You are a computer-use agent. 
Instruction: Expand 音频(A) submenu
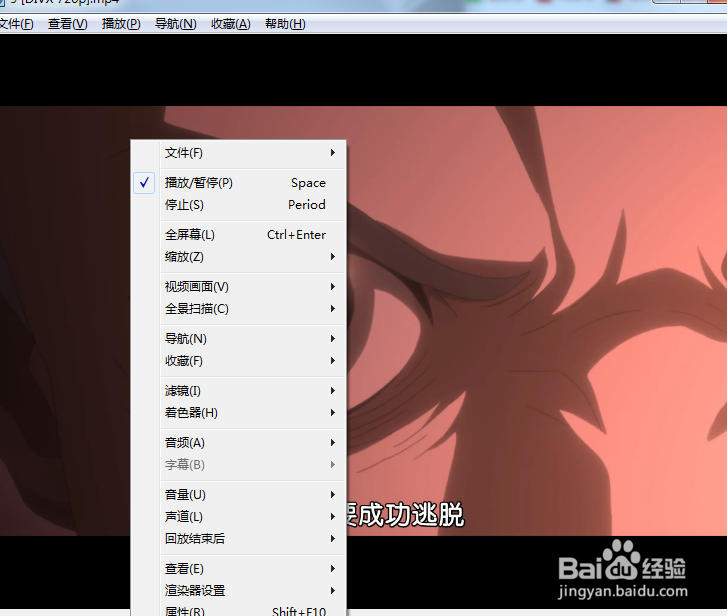(x=238, y=443)
